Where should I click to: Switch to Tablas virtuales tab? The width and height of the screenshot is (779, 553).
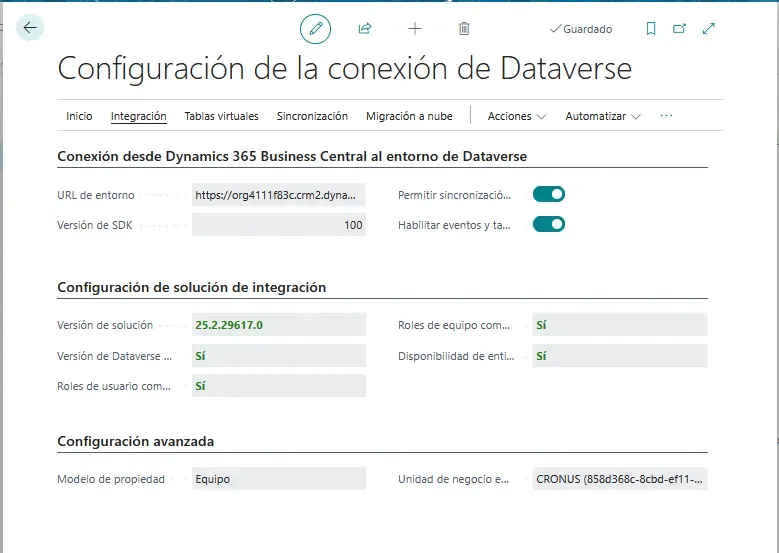click(x=222, y=116)
